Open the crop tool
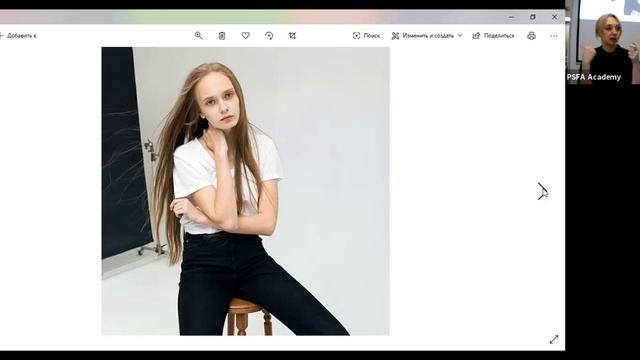The width and height of the screenshot is (640, 360). (292, 36)
